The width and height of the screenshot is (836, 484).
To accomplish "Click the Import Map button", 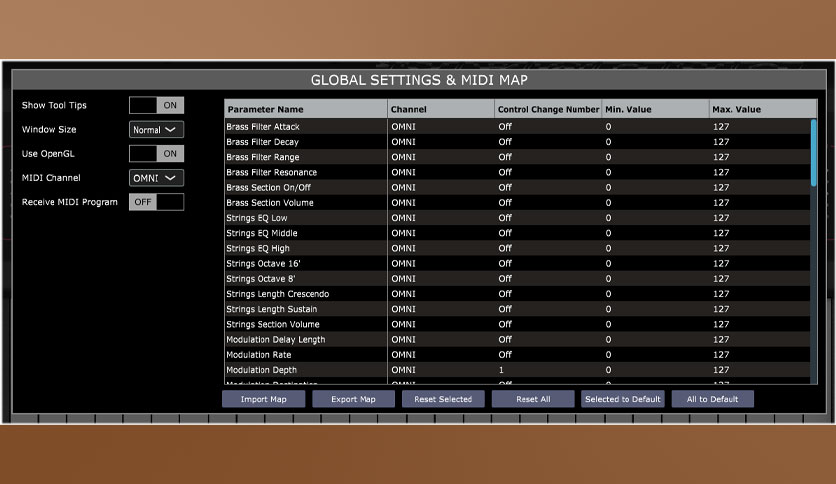I will (263, 399).
